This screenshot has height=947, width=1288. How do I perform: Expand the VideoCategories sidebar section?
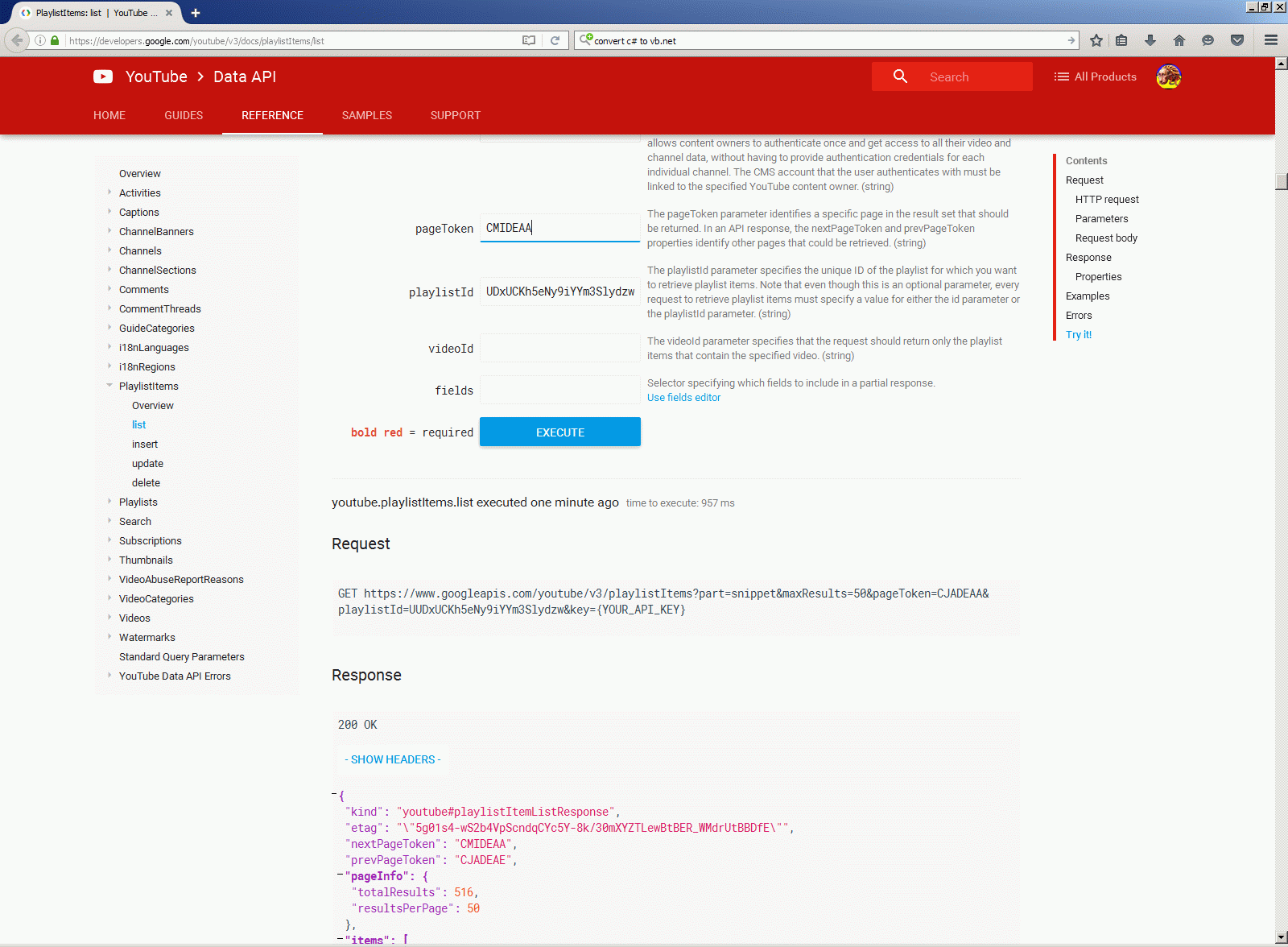tap(109, 598)
